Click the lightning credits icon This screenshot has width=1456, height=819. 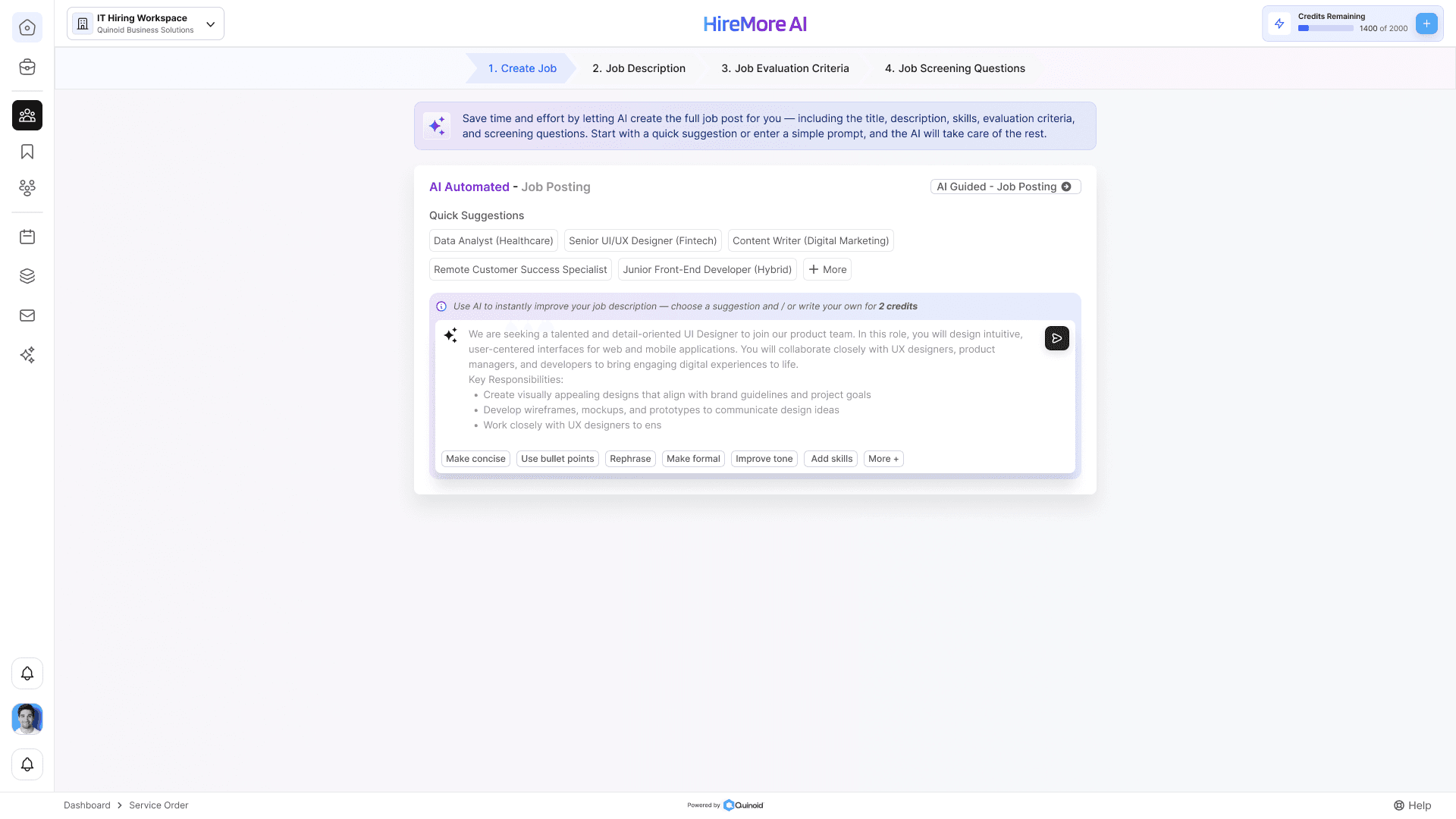1279,24
